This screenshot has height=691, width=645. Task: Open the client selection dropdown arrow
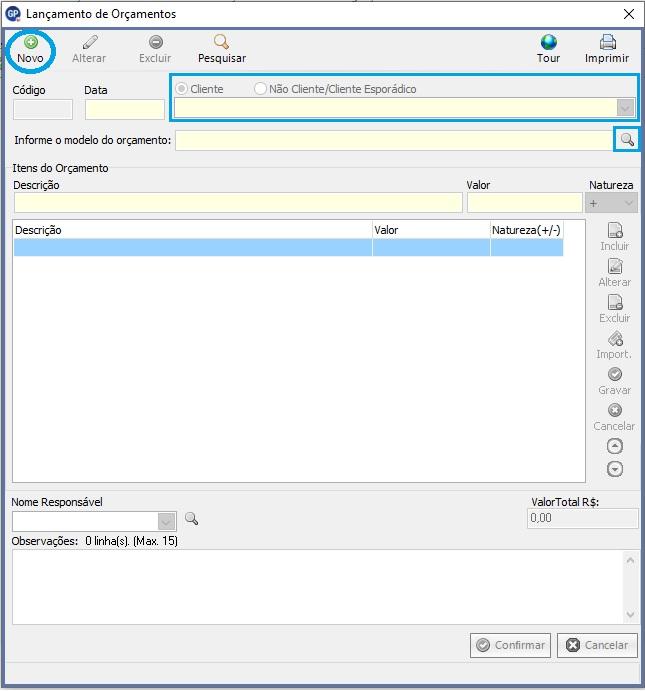(626, 108)
